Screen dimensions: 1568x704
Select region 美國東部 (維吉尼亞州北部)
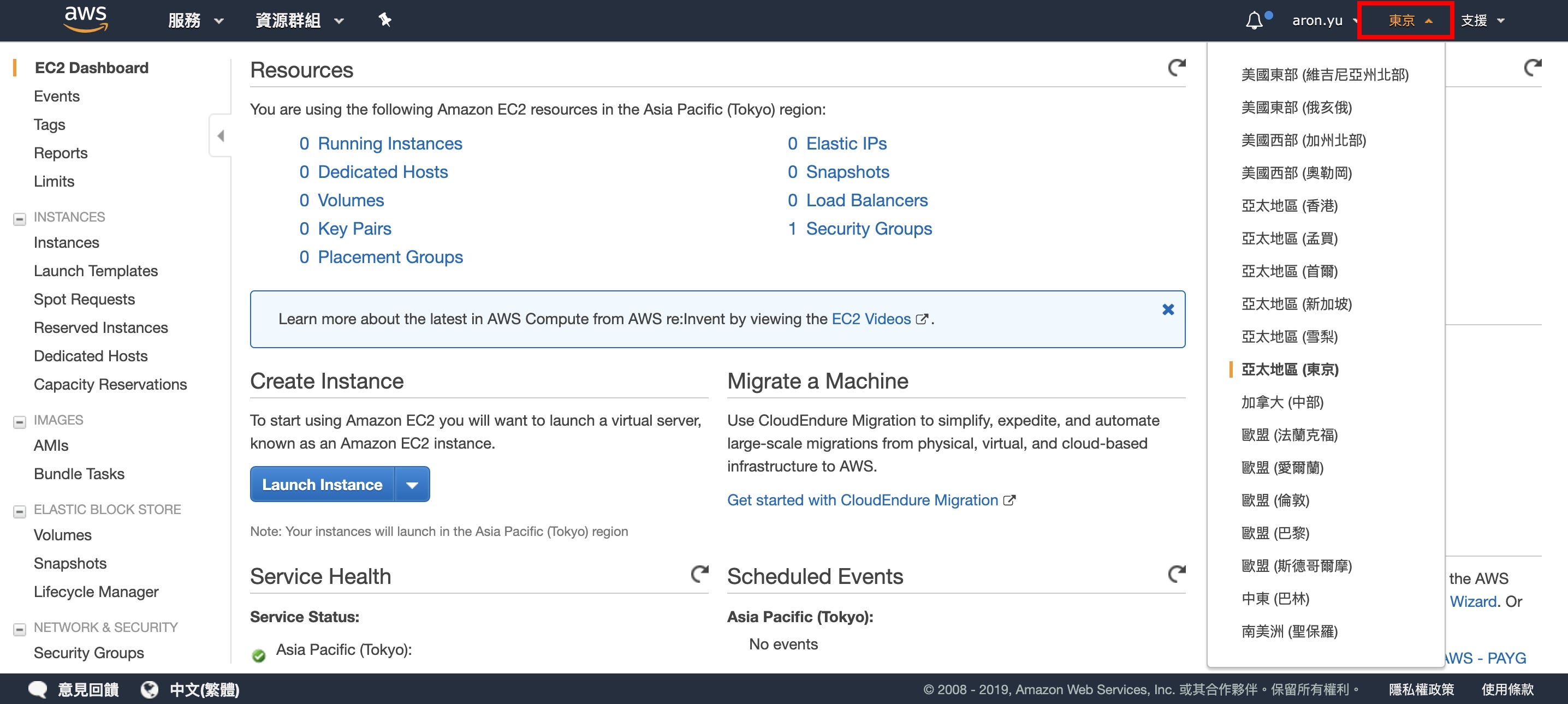click(x=1325, y=75)
